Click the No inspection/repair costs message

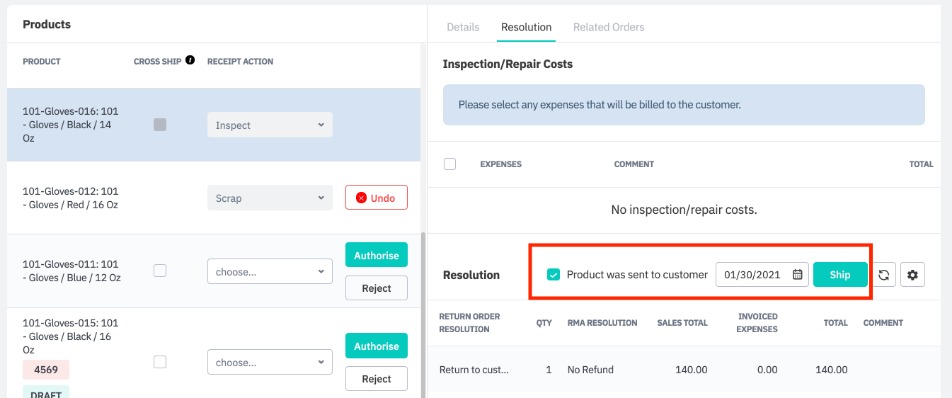click(684, 210)
